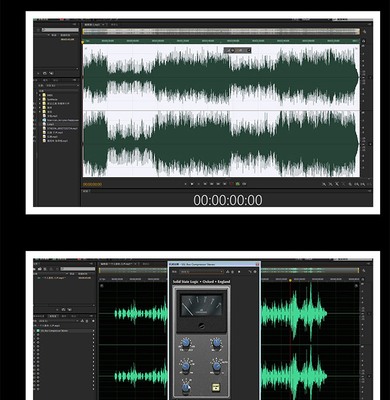Screen dimensions: 390x400
Task: Click the zoom in amplitude icon at bottom right
Action: point(324,184)
